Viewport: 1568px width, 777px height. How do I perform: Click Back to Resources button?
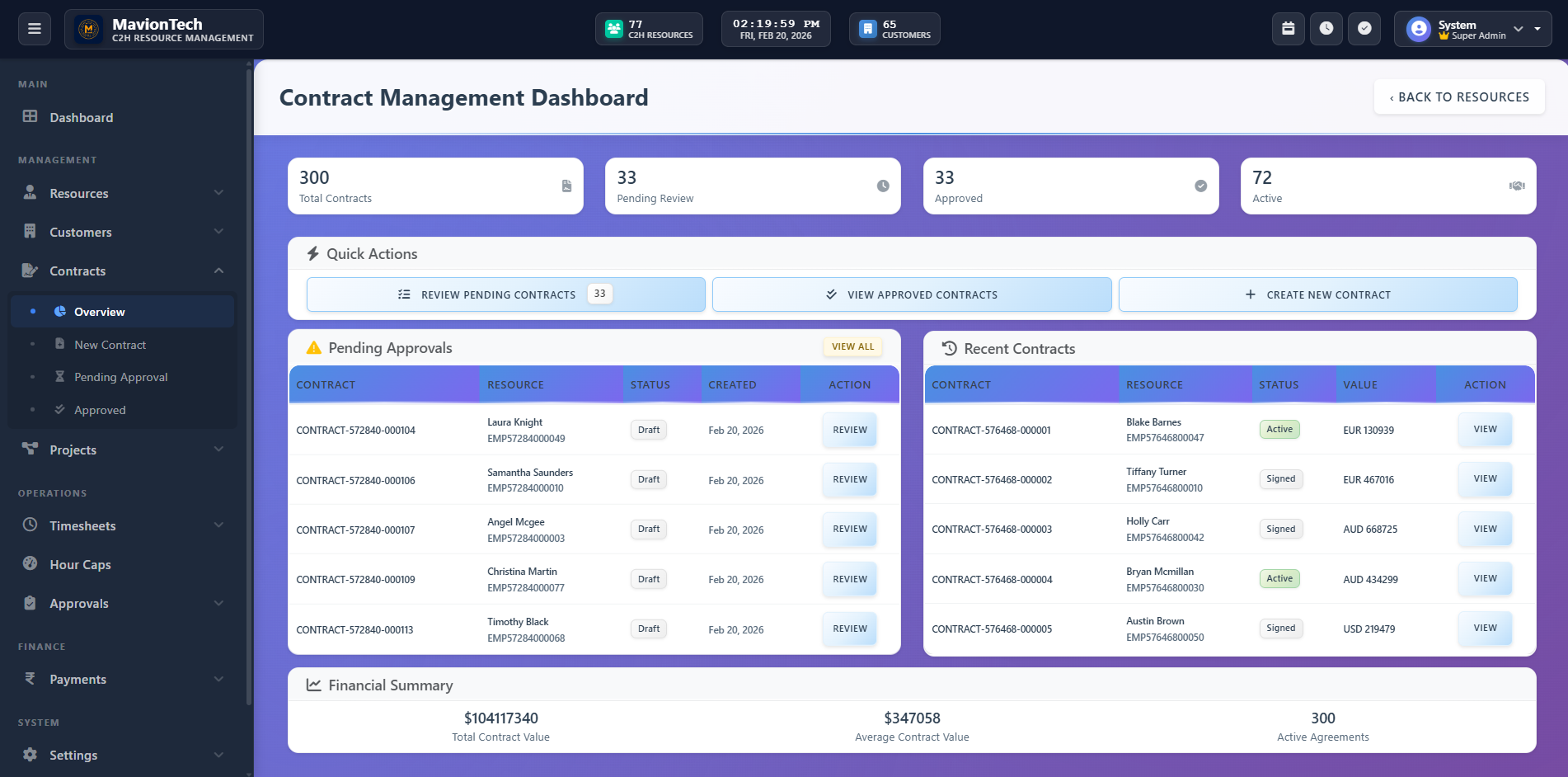click(x=1458, y=97)
